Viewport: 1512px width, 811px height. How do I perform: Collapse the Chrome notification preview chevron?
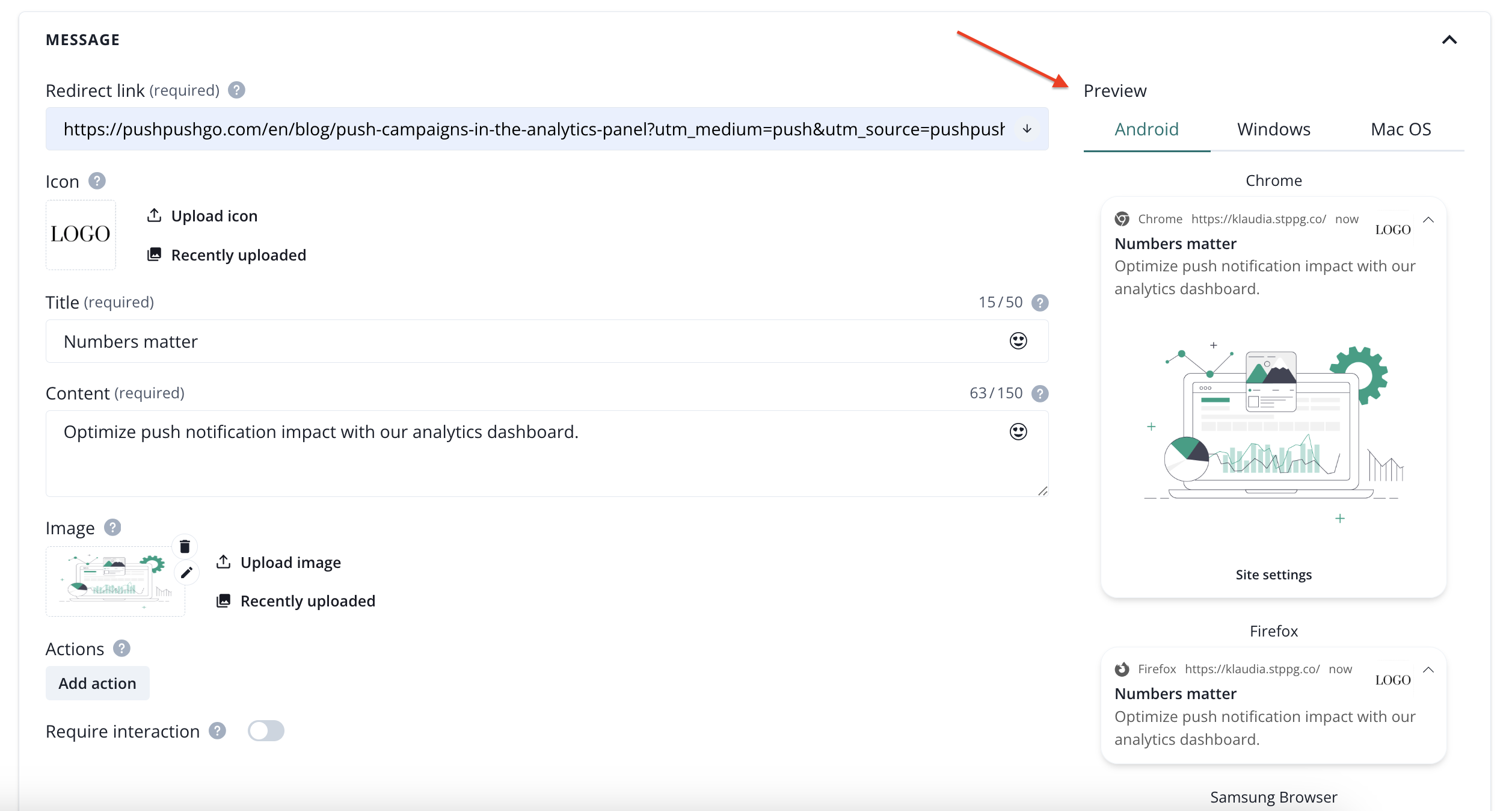coord(1428,220)
